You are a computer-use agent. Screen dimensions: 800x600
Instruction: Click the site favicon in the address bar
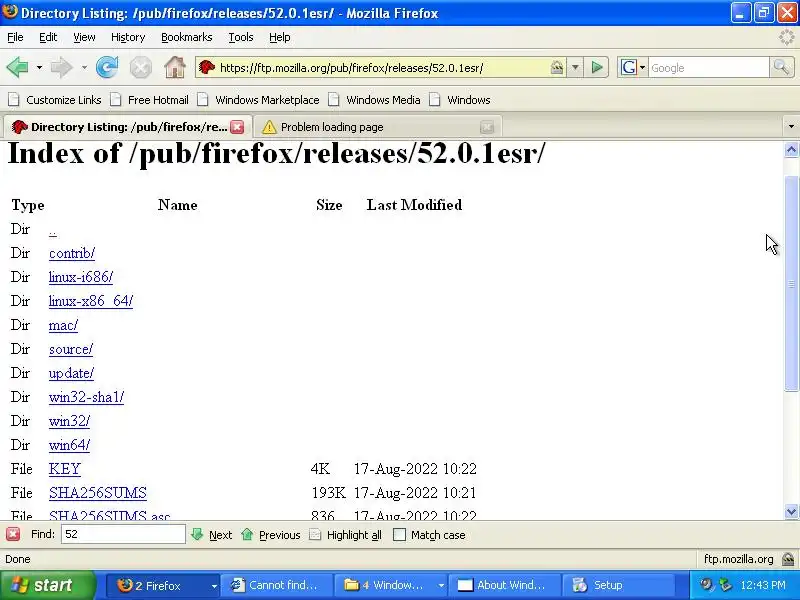[207, 67]
